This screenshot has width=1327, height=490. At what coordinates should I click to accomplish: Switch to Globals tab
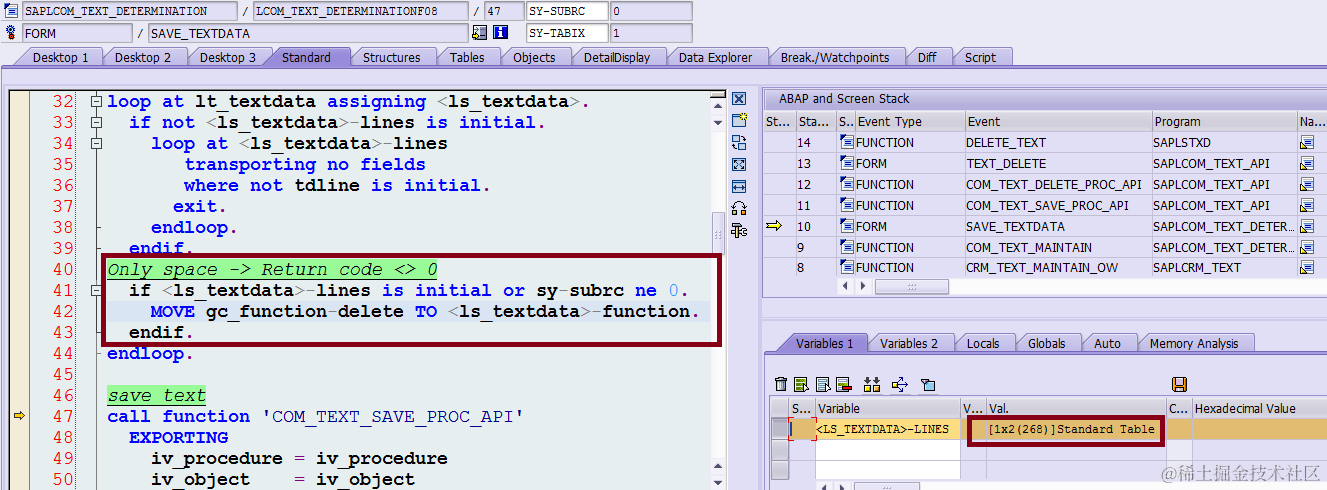click(1046, 343)
